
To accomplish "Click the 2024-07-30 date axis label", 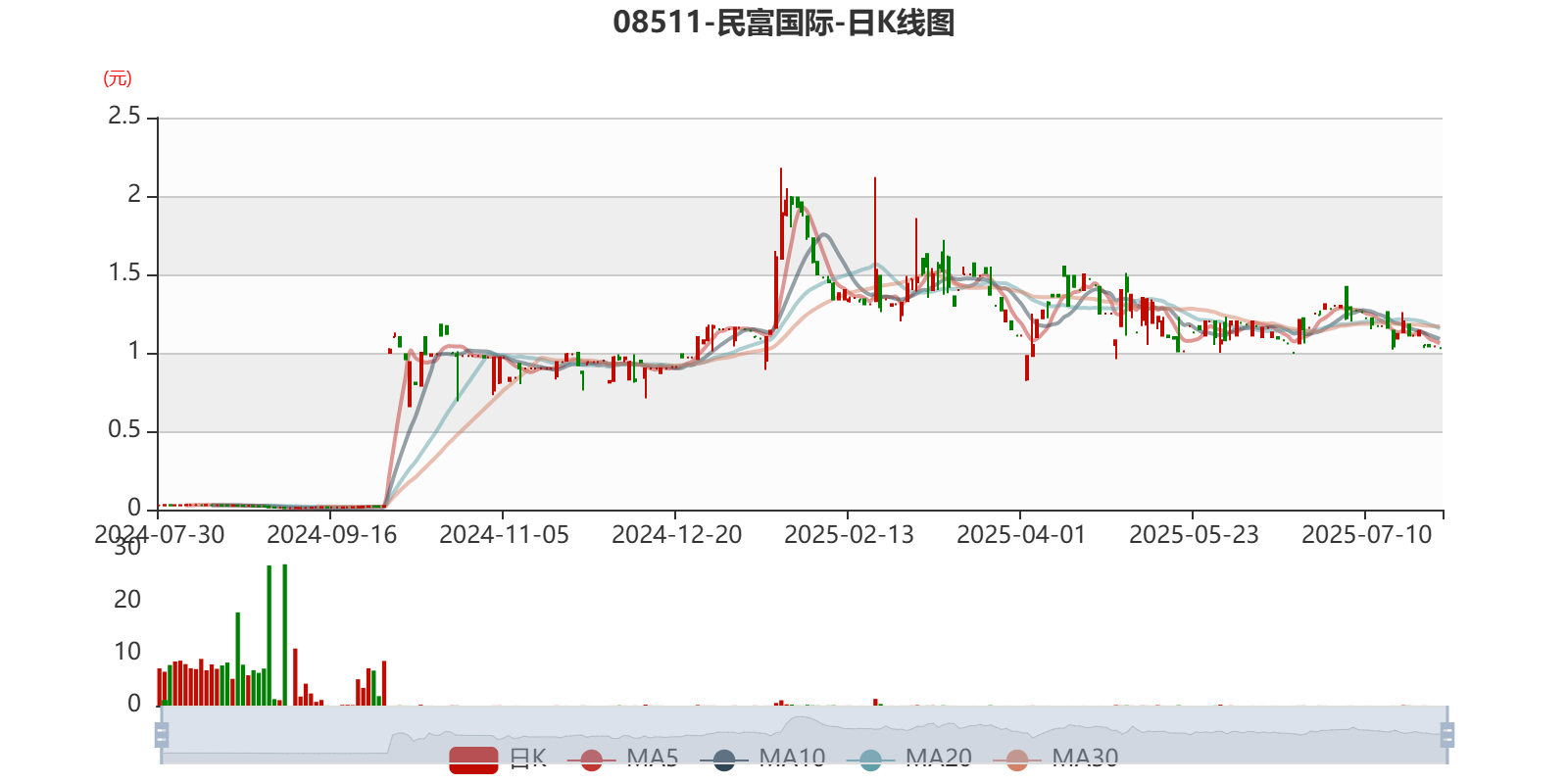I will pos(160,535).
